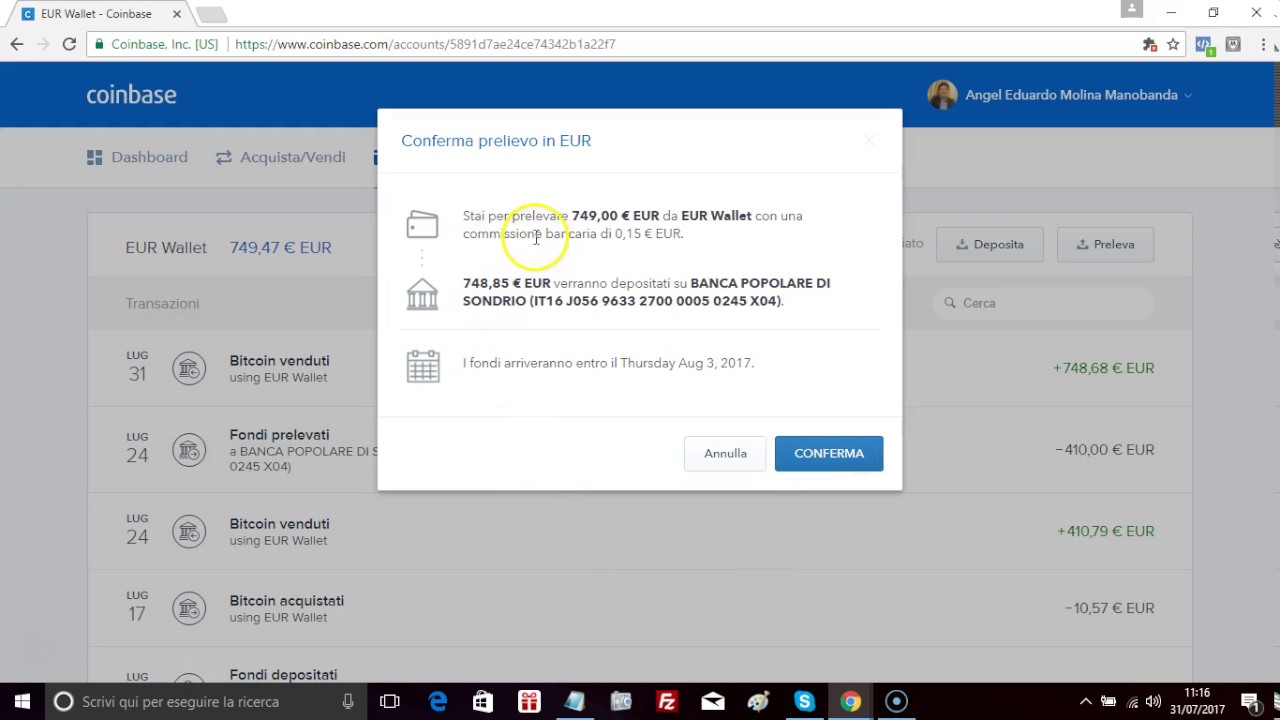
Task: Click the Preleva button
Action: click(x=1105, y=244)
